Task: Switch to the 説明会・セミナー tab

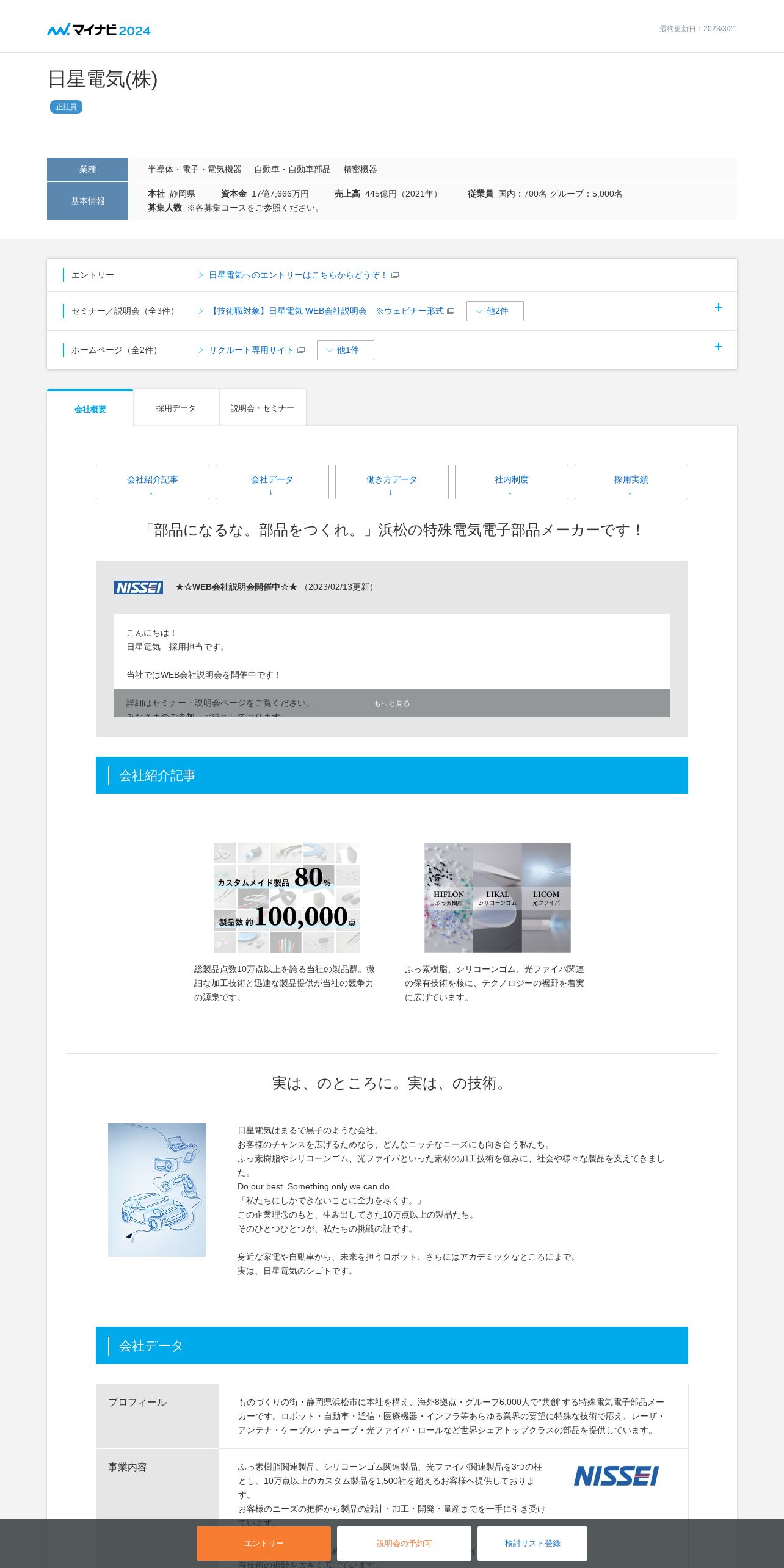Action: point(263,408)
